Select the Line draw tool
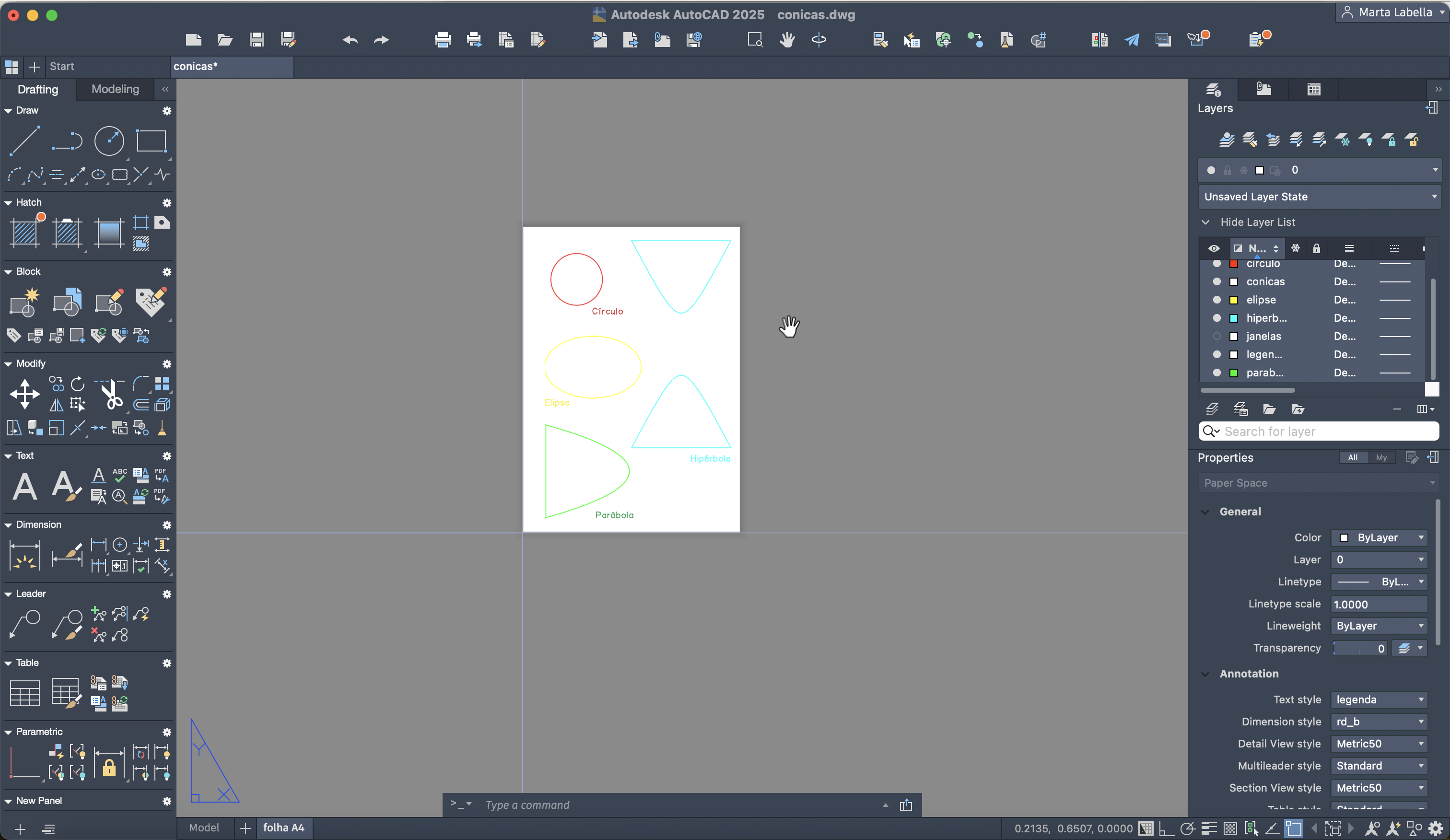1450x840 pixels. tap(25, 141)
